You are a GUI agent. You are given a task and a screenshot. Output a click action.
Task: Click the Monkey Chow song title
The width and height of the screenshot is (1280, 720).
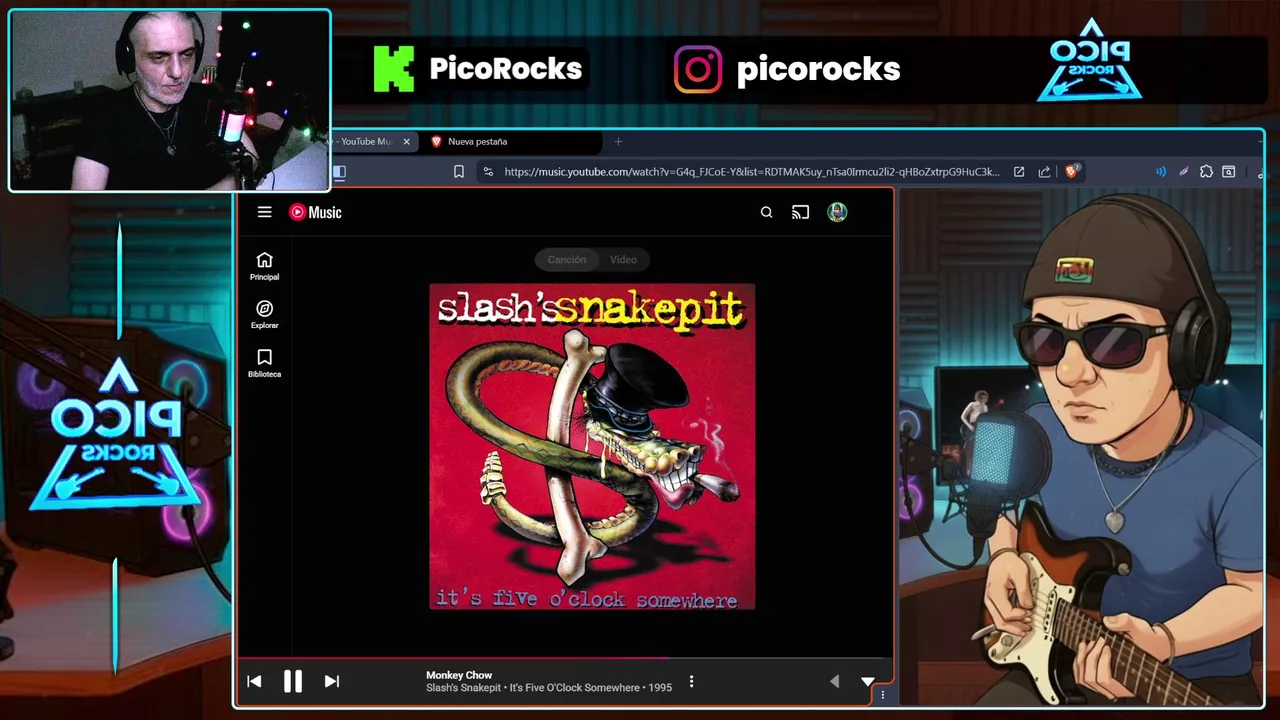459,675
